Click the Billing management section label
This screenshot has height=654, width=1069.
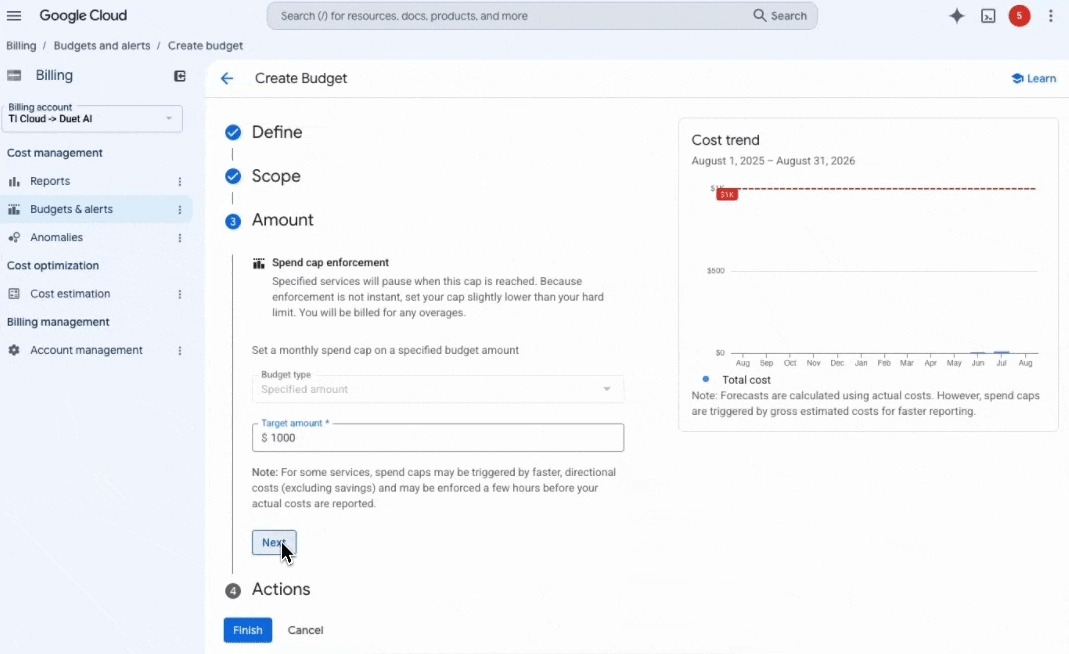pos(58,322)
